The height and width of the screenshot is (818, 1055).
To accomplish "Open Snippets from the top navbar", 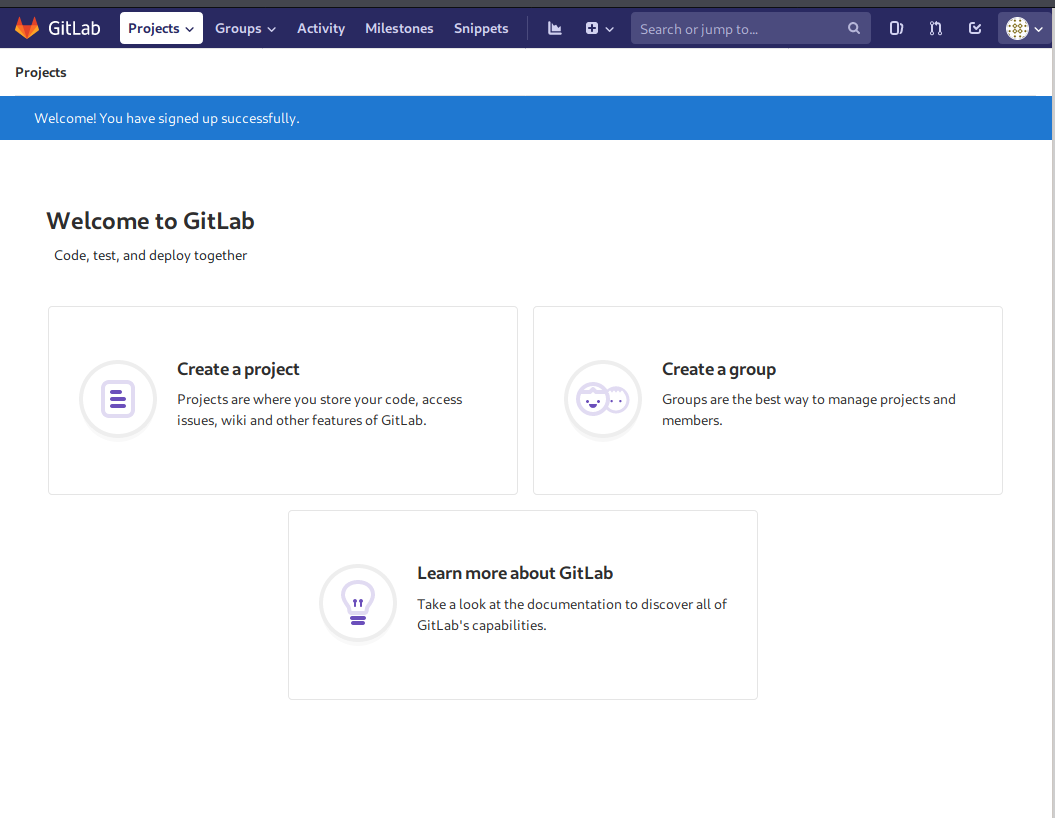I will [x=481, y=28].
